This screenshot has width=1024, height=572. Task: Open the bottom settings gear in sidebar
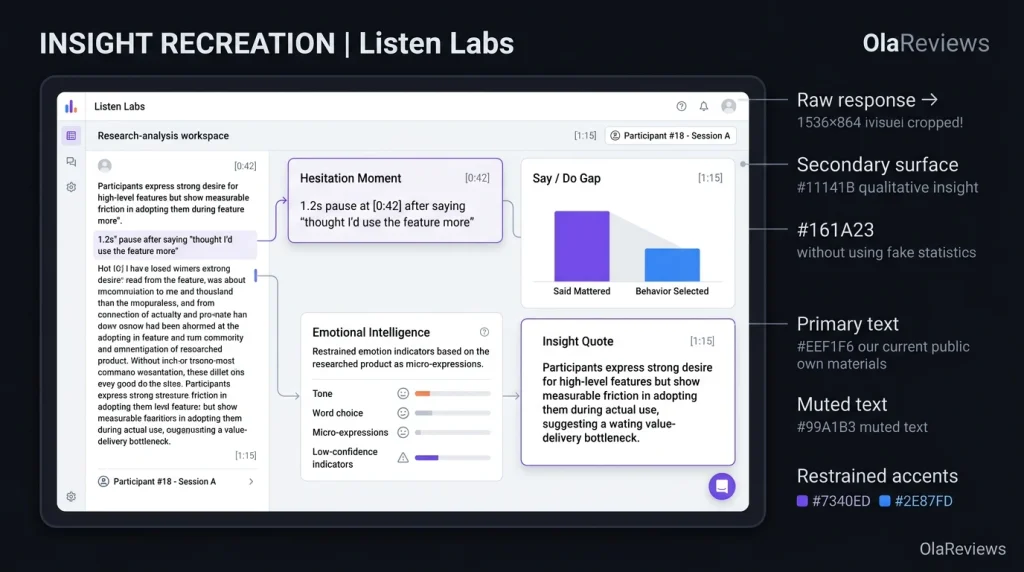(x=71, y=497)
